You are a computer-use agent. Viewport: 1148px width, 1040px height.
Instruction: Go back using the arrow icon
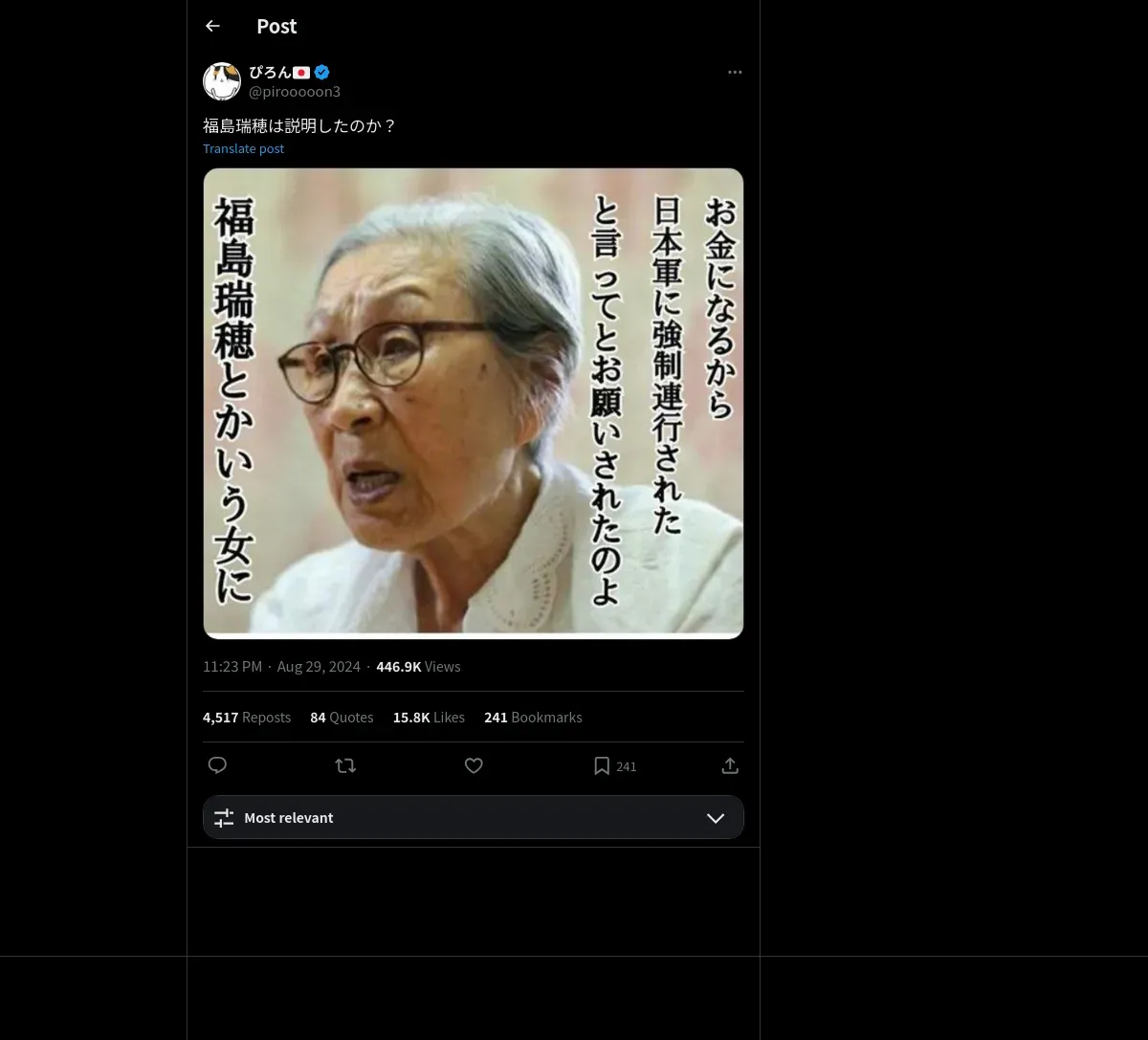[212, 26]
